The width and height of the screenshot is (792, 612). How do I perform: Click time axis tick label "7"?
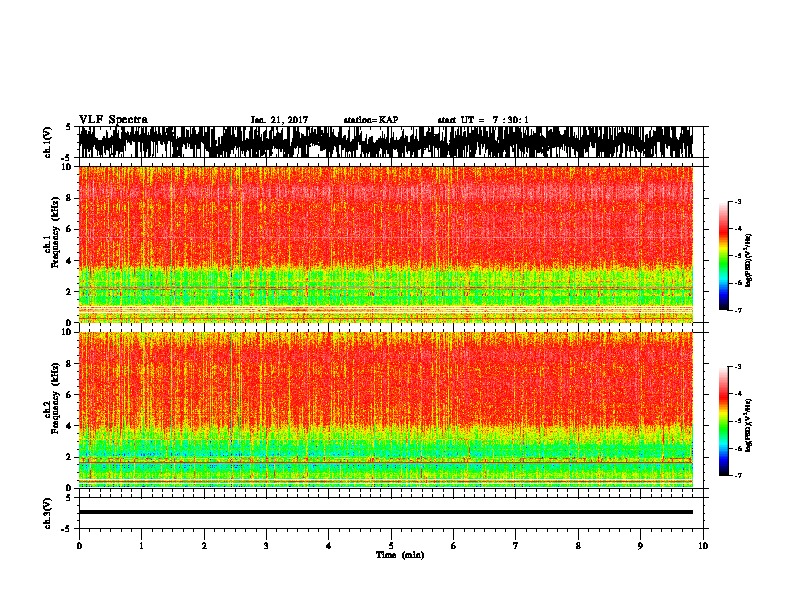tap(516, 546)
